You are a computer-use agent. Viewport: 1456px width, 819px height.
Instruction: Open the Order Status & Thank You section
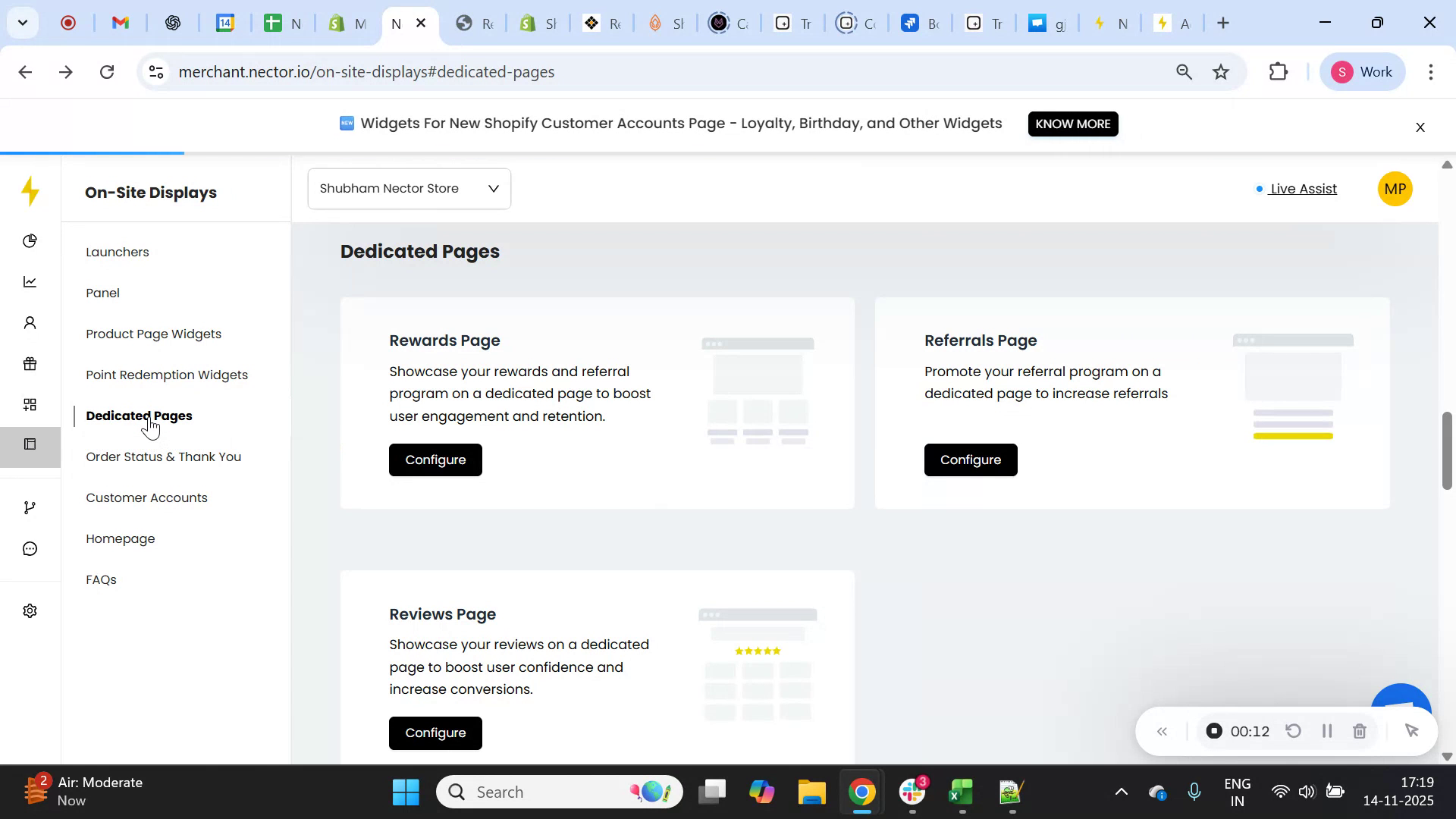163,457
